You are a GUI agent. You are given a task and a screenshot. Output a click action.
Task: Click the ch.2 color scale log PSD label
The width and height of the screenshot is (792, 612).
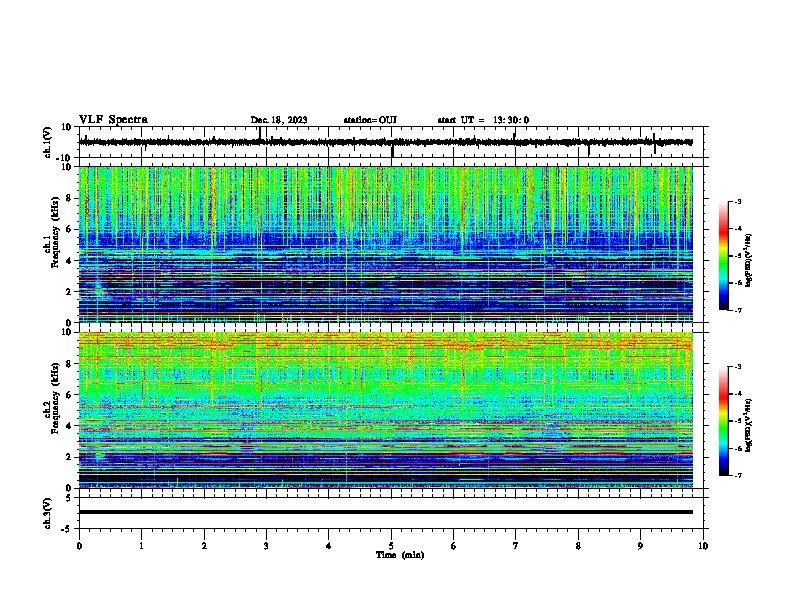(x=748, y=425)
